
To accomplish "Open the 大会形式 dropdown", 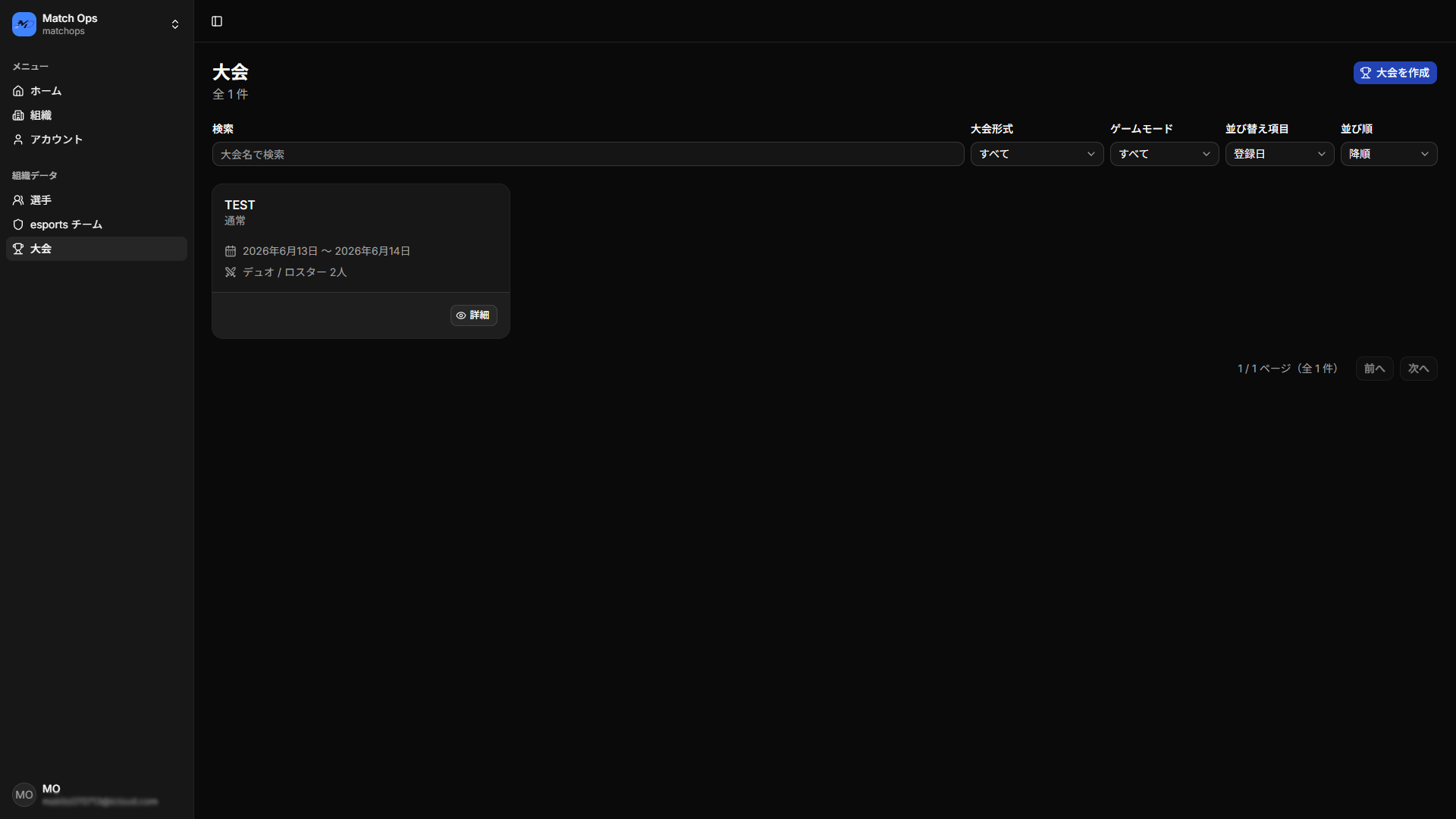I will point(1037,154).
